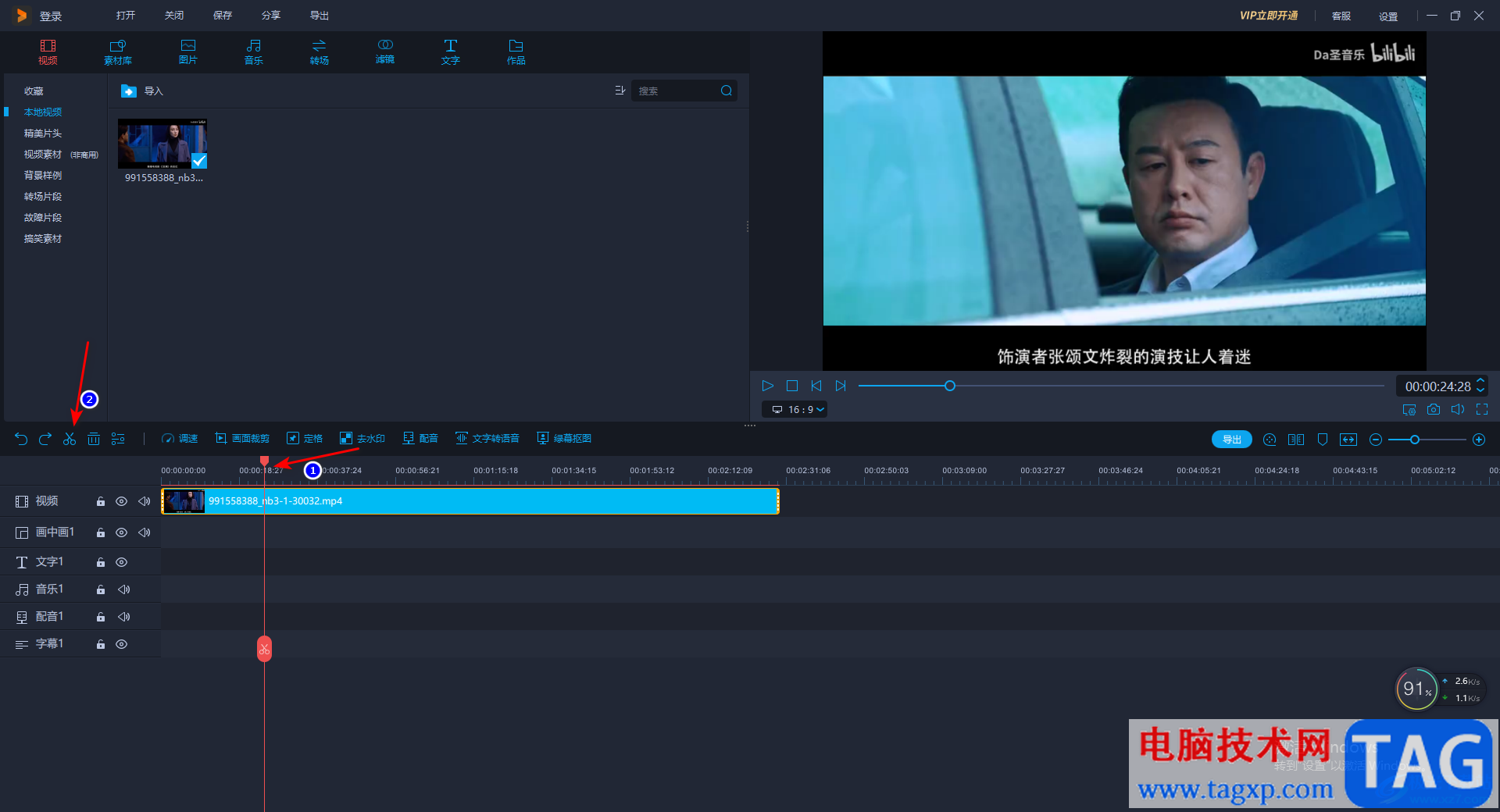Image resolution: width=1500 pixels, height=812 pixels.
Task: Select 转场片段 in the sidebar
Action: (x=43, y=197)
